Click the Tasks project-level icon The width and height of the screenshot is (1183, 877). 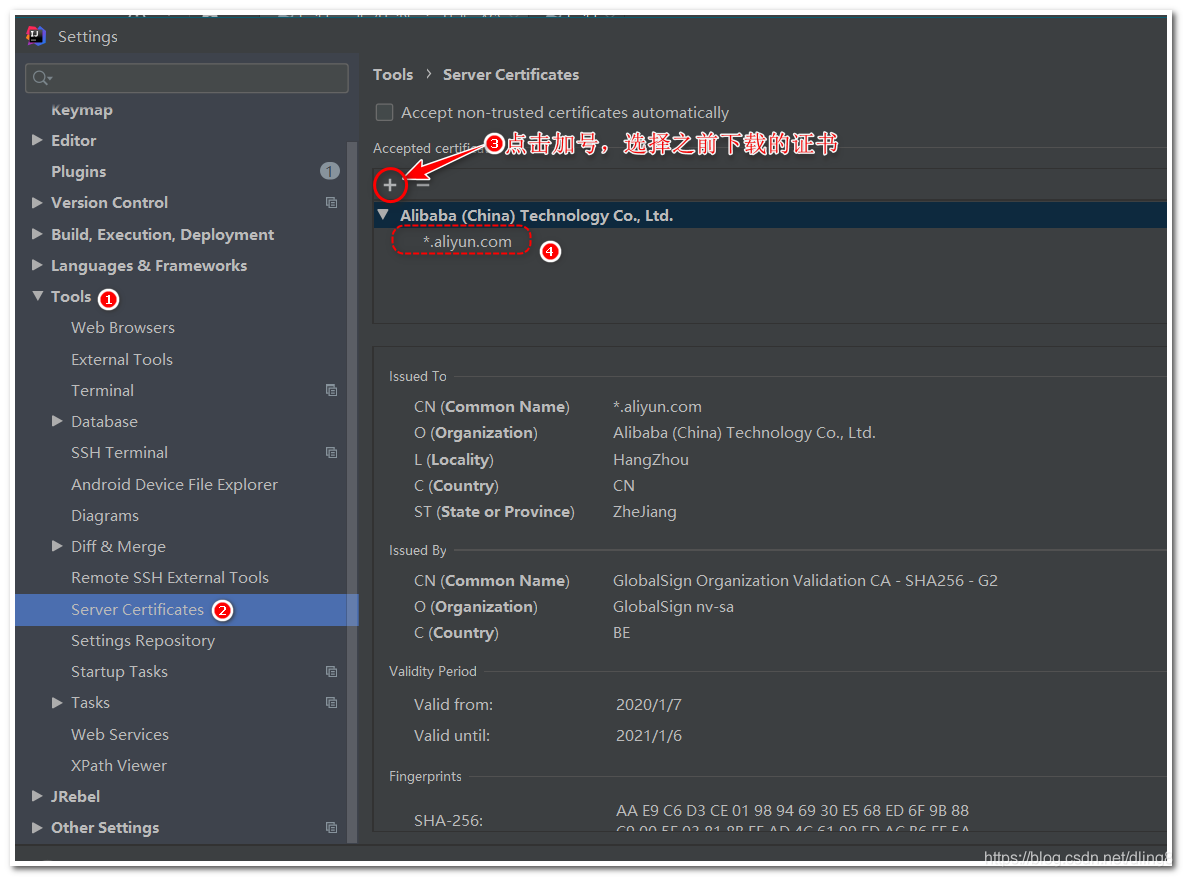[331, 702]
